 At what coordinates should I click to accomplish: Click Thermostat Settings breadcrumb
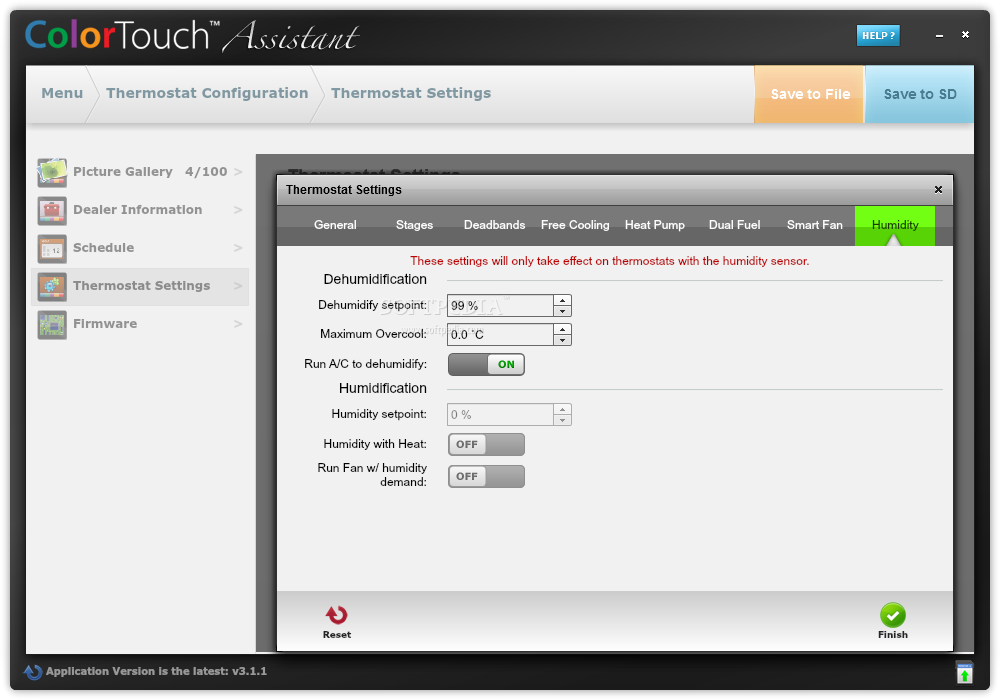click(411, 93)
